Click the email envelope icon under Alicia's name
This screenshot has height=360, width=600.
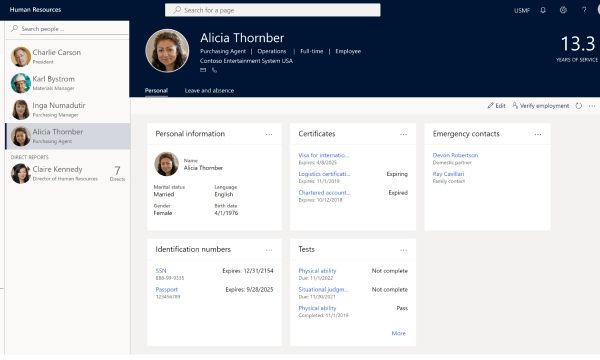[x=203, y=70]
